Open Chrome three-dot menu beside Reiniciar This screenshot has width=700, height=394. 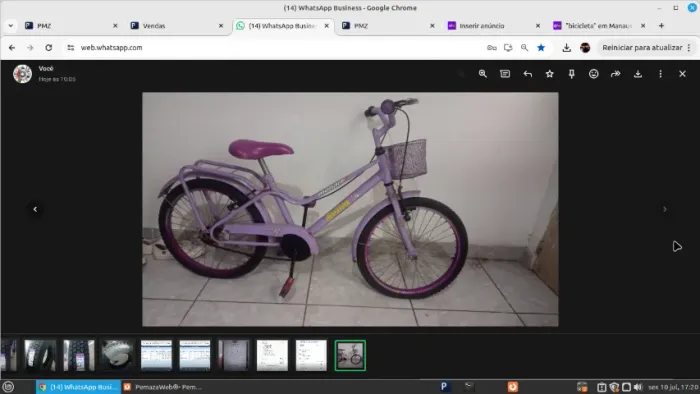(689, 48)
